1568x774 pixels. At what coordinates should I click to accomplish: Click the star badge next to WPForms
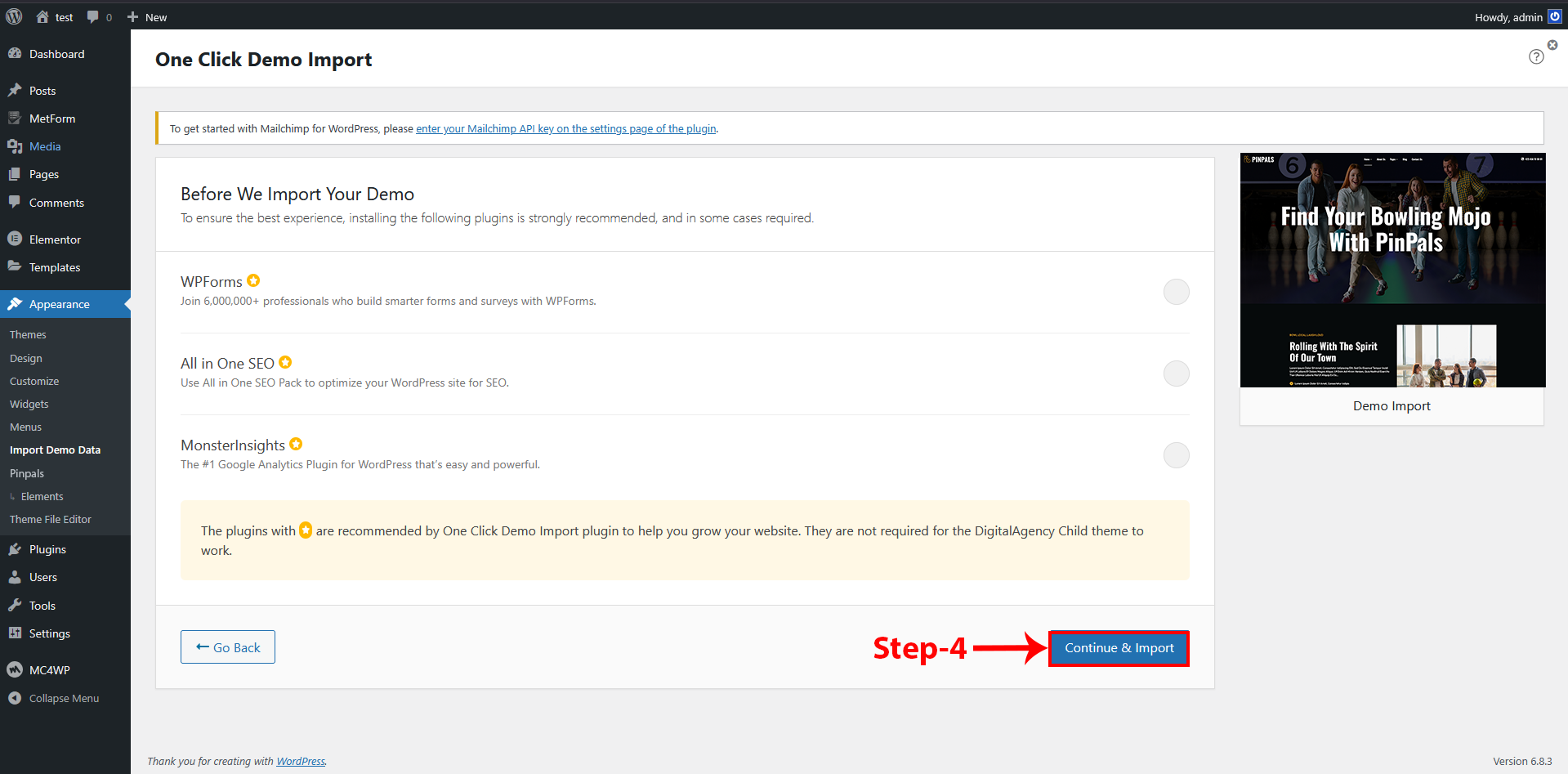point(253,281)
